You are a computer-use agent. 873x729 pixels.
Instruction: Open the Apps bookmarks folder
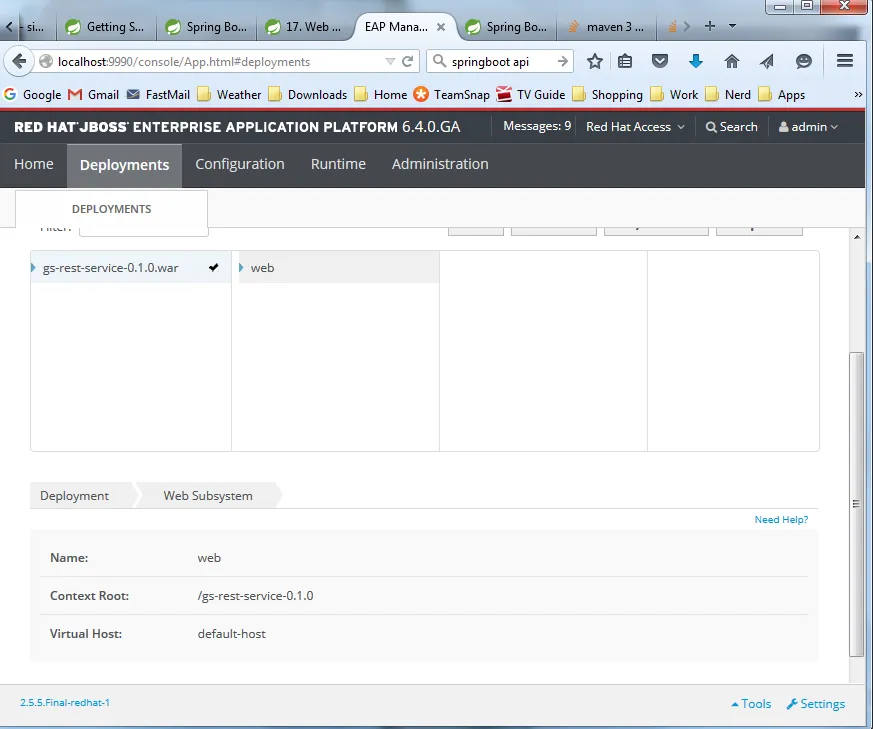[x=782, y=95]
